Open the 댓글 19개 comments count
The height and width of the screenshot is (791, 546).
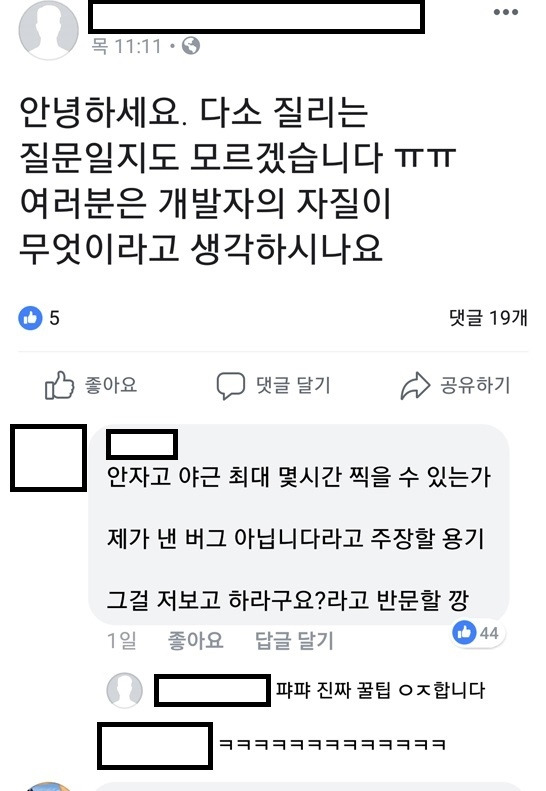[x=488, y=318]
